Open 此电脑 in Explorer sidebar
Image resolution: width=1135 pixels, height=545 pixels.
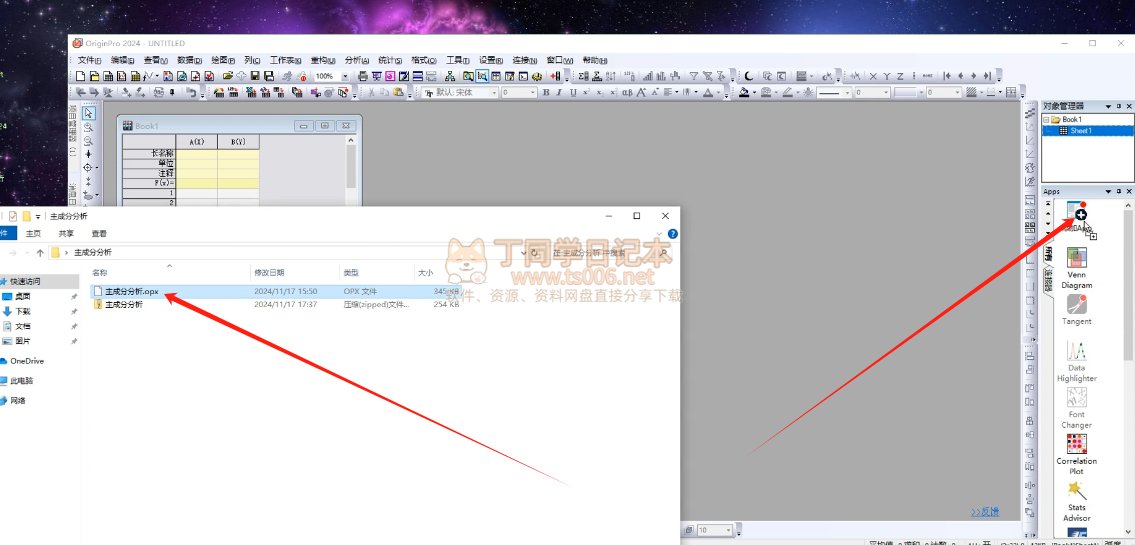(22, 381)
